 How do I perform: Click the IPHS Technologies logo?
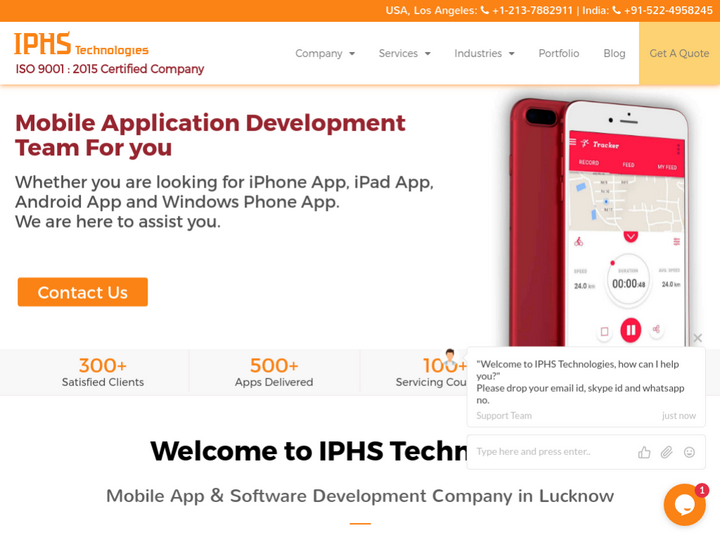81,45
